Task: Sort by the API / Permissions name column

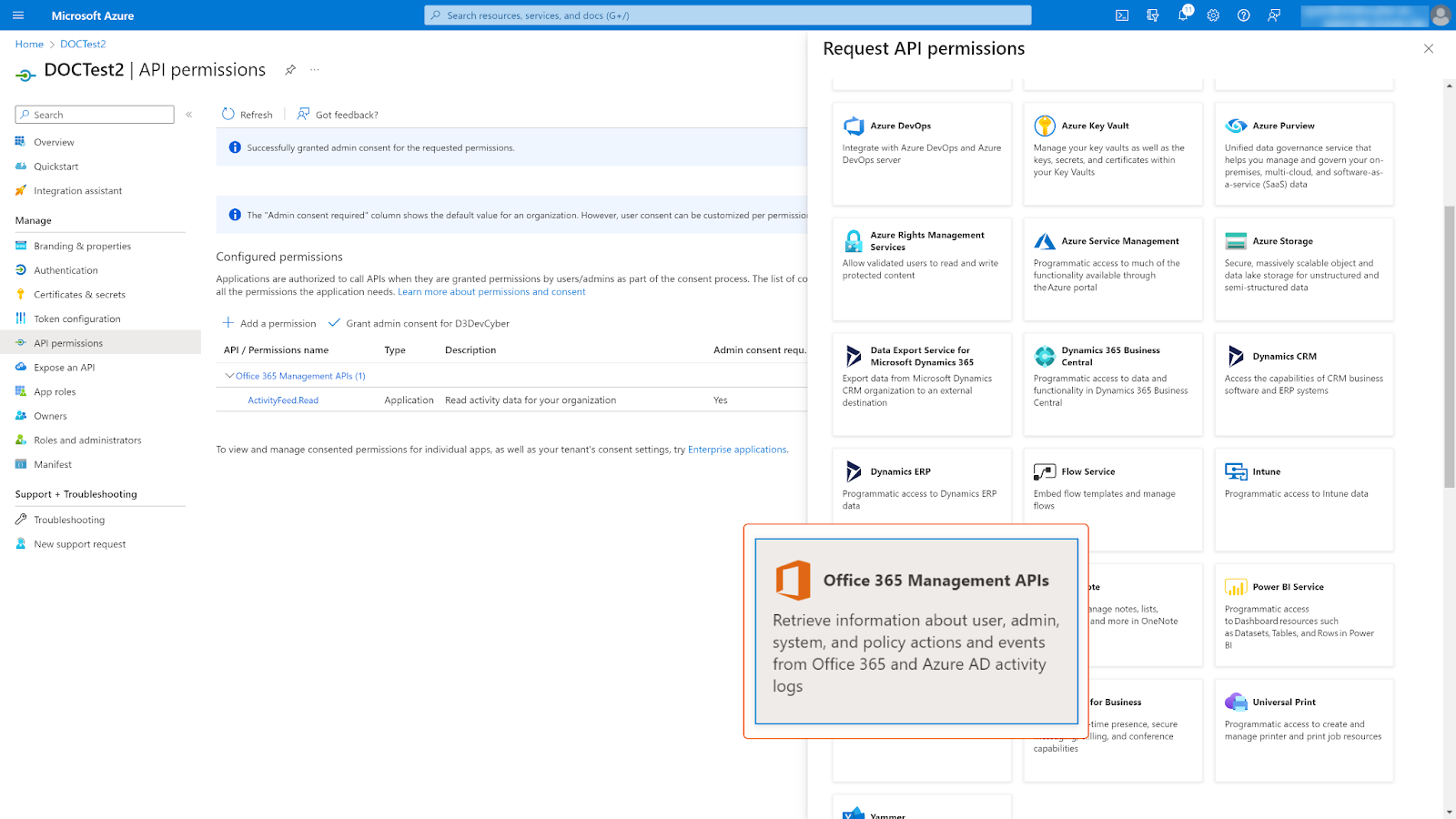Action: pyautogui.click(x=277, y=350)
